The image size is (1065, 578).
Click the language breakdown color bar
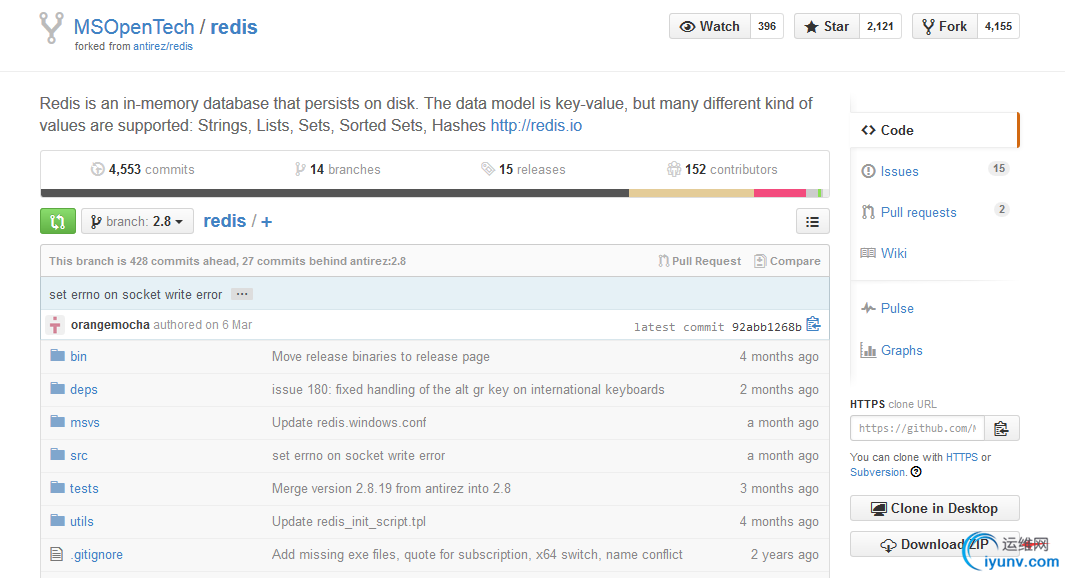(435, 194)
